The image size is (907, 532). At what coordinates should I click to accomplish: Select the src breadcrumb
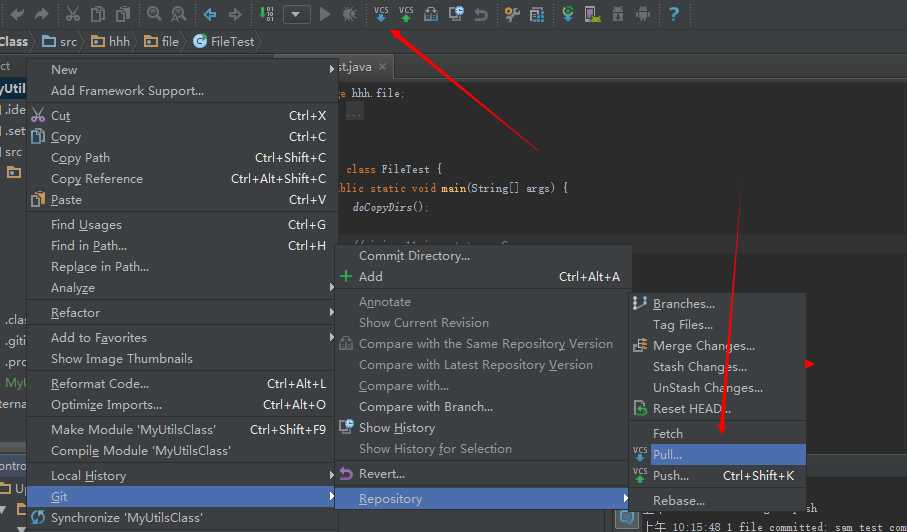(x=60, y=42)
